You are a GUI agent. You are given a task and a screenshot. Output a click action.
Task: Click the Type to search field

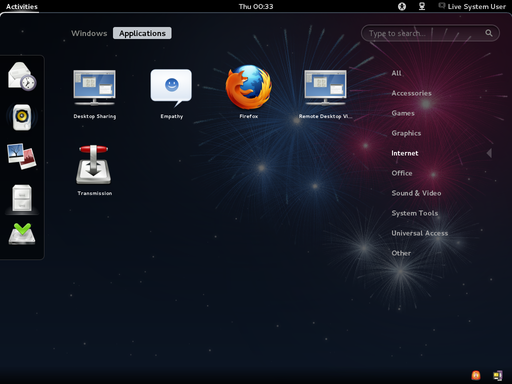point(430,33)
